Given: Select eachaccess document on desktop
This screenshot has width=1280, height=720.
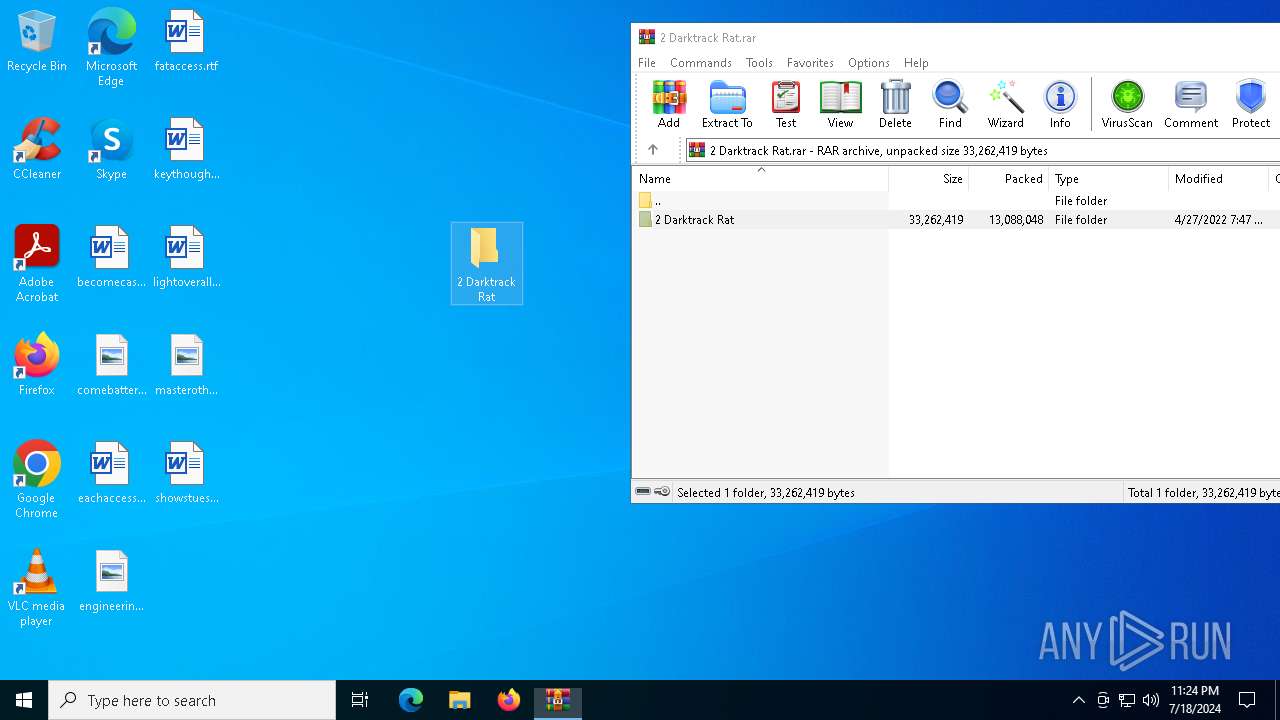Looking at the screenshot, I should pyautogui.click(x=111, y=474).
